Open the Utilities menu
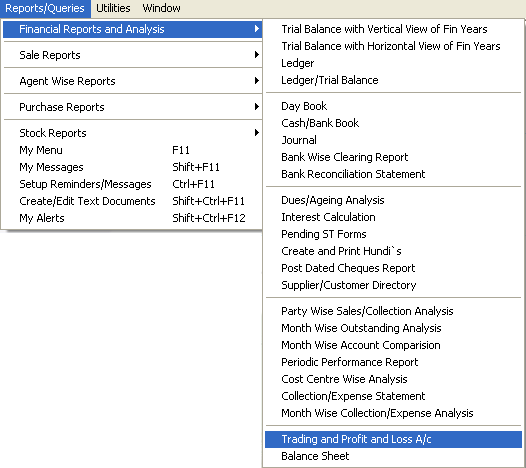526x468 pixels. click(x=113, y=8)
